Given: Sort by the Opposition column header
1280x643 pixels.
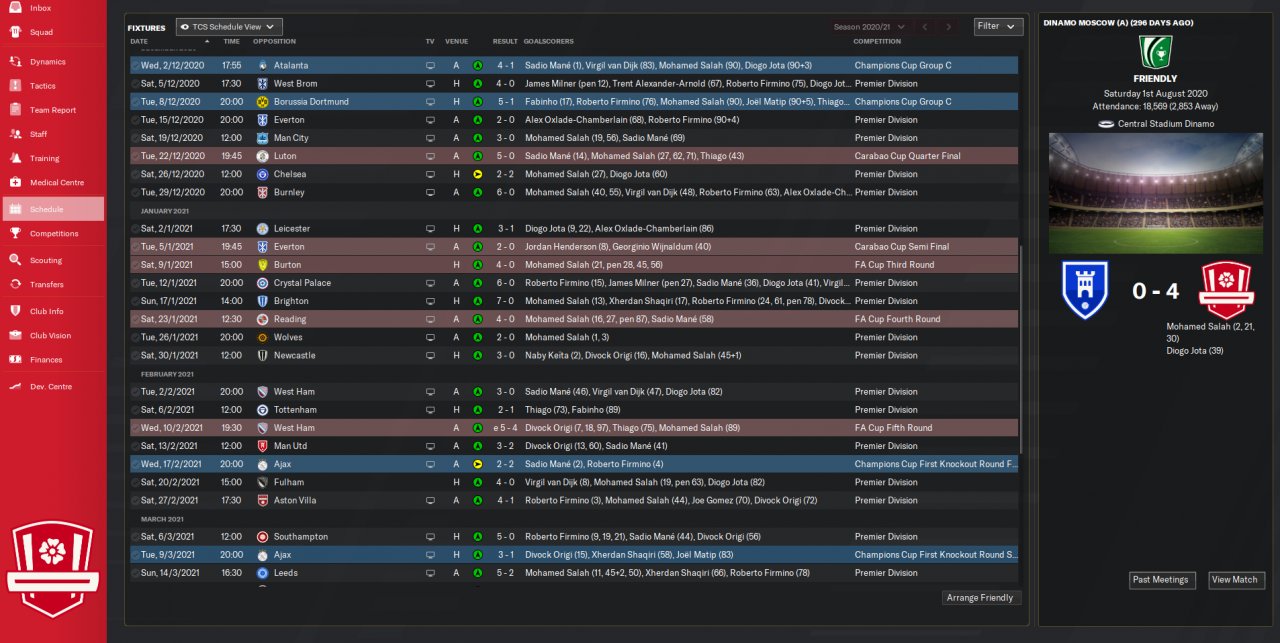Looking at the screenshot, I should (x=274, y=42).
